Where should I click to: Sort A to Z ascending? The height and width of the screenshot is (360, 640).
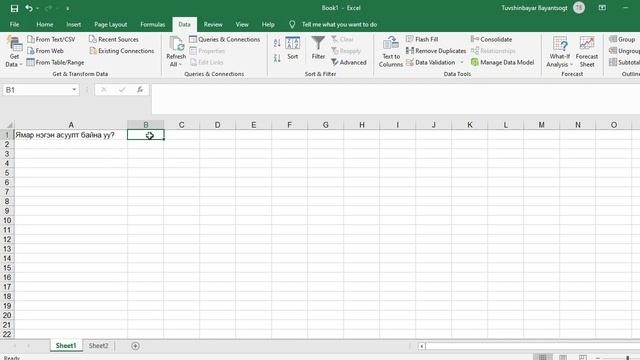pos(277,42)
